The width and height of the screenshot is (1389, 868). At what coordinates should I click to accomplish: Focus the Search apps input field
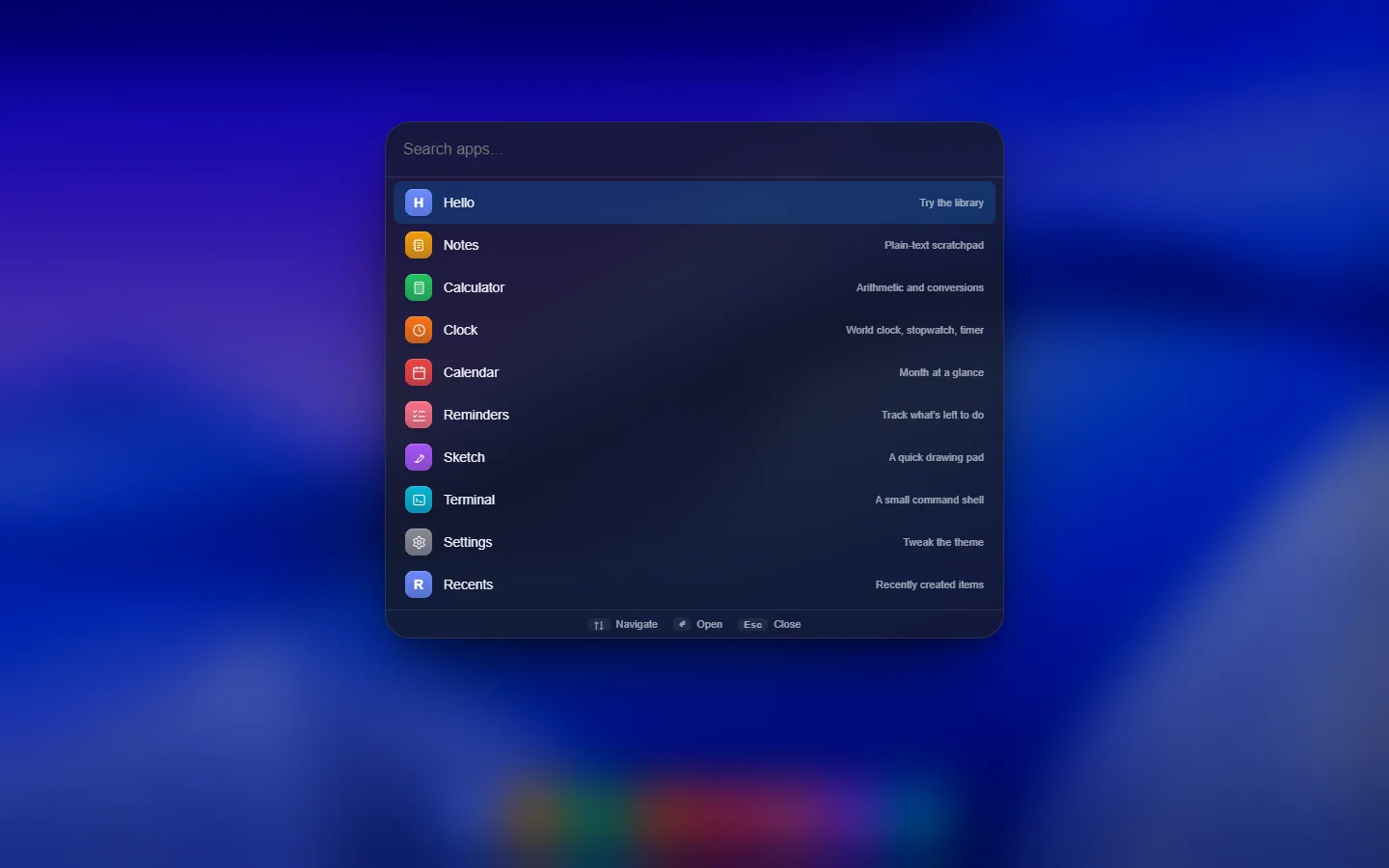coord(694,149)
